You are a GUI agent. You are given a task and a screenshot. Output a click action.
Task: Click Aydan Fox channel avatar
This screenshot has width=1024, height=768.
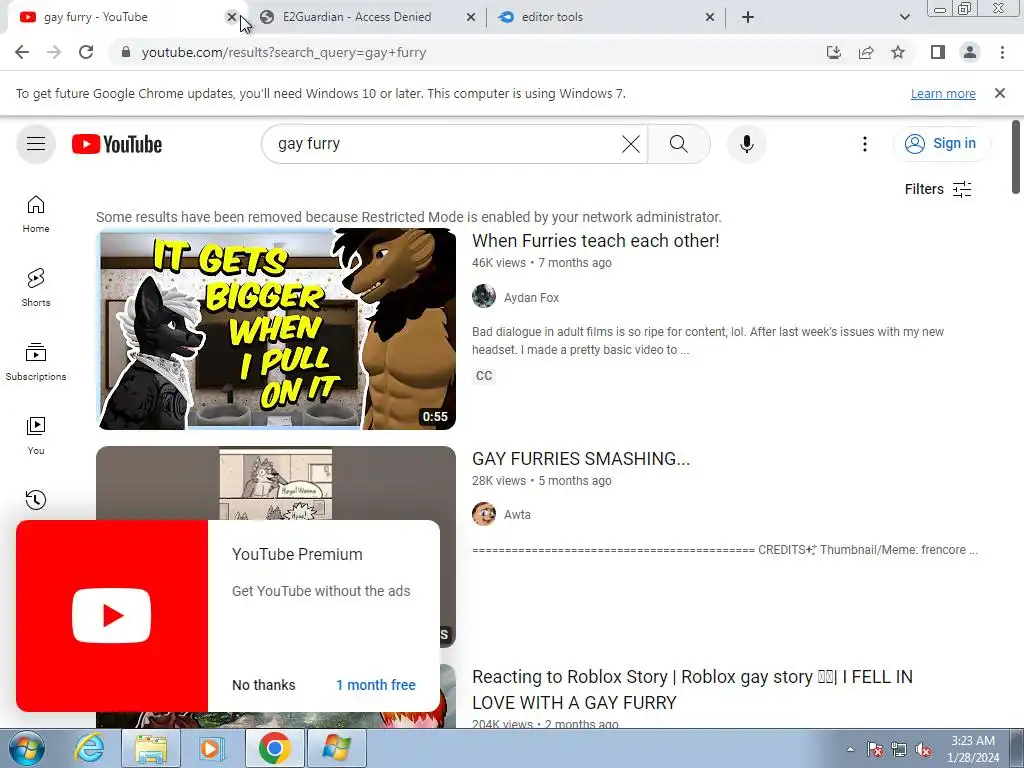pos(484,296)
